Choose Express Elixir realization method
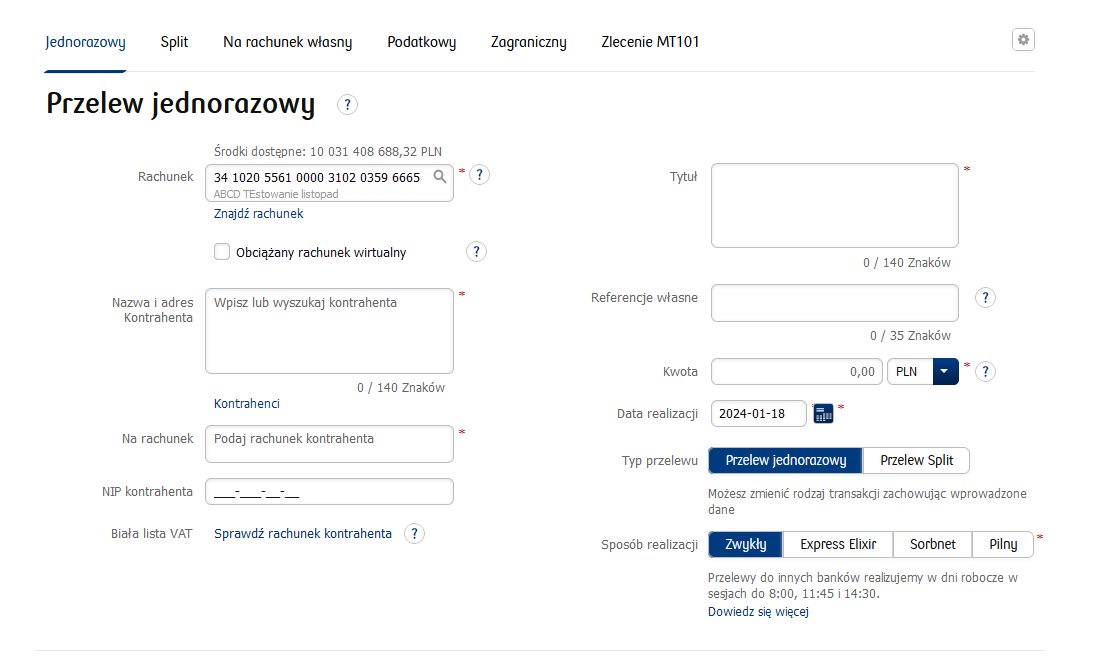The width and height of the screenshot is (1119, 671). [838, 545]
